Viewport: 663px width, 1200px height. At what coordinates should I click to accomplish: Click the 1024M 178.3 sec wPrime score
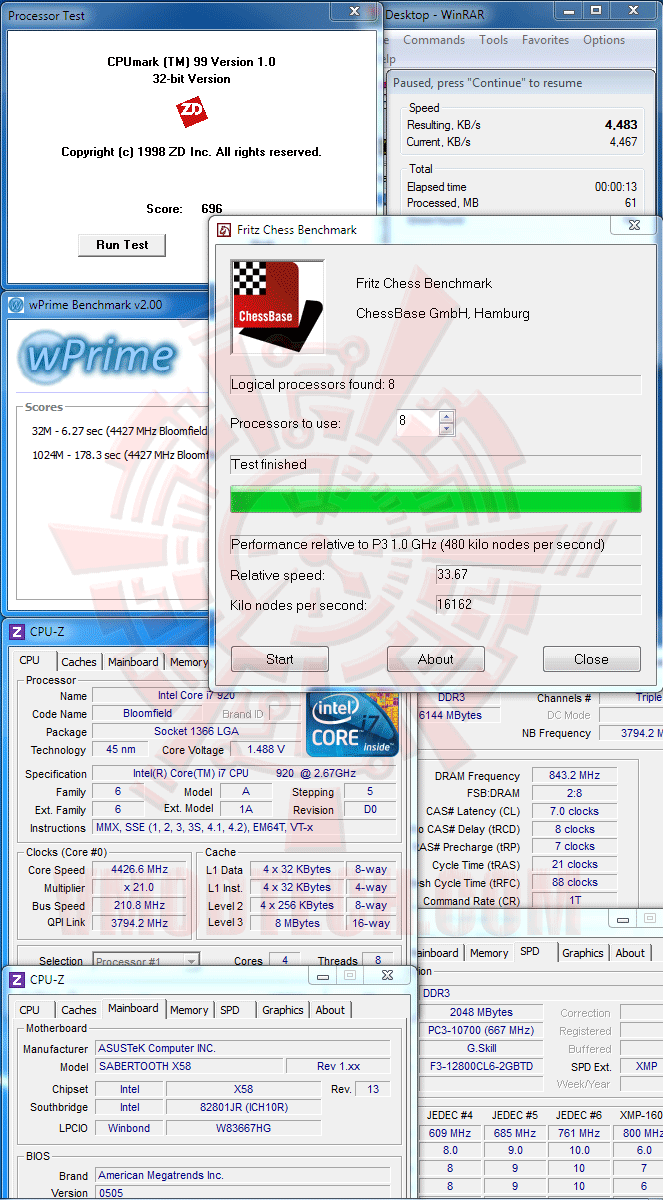(120, 455)
